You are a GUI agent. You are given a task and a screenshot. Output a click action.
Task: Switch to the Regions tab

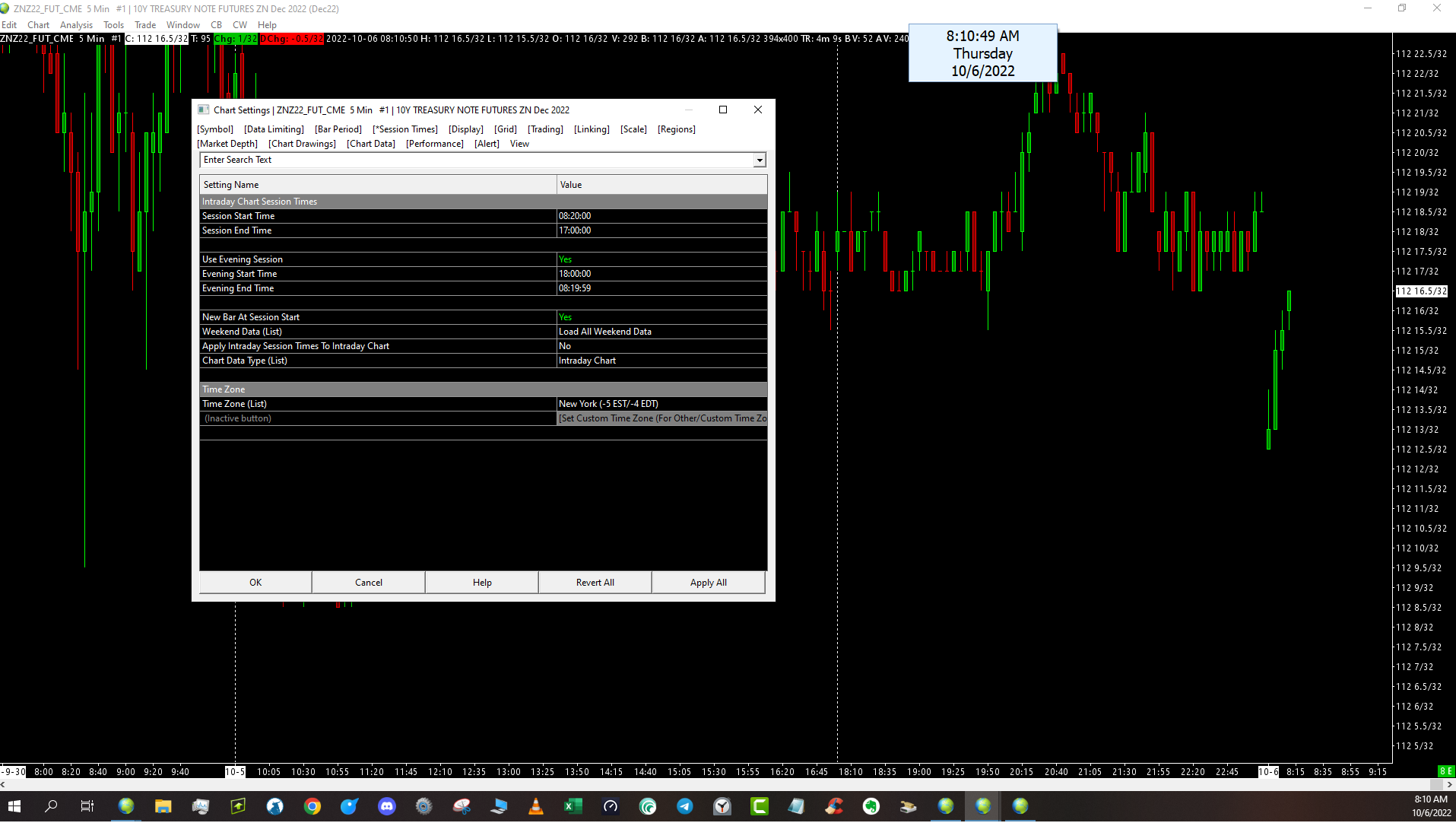point(677,129)
